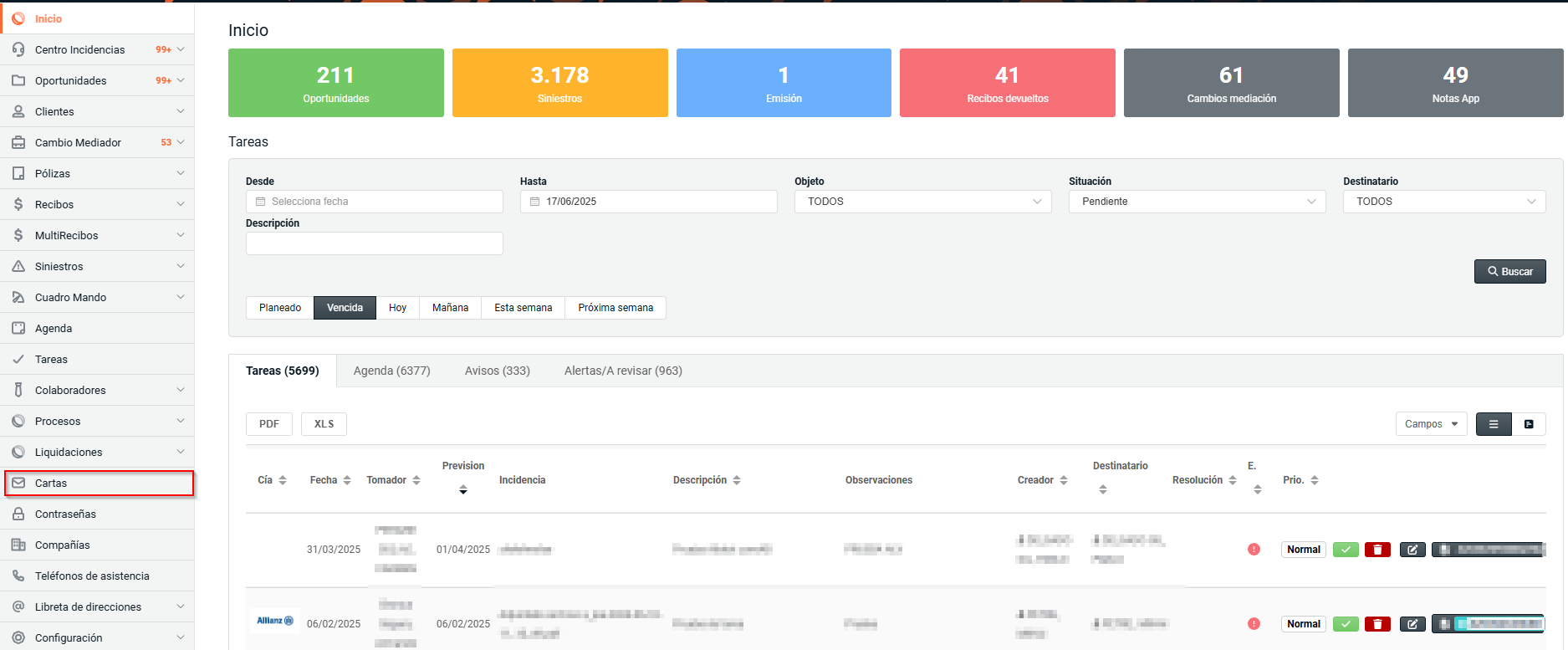
Task: Open the red 41 Recibos devueltos card
Action: click(x=1008, y=83)
